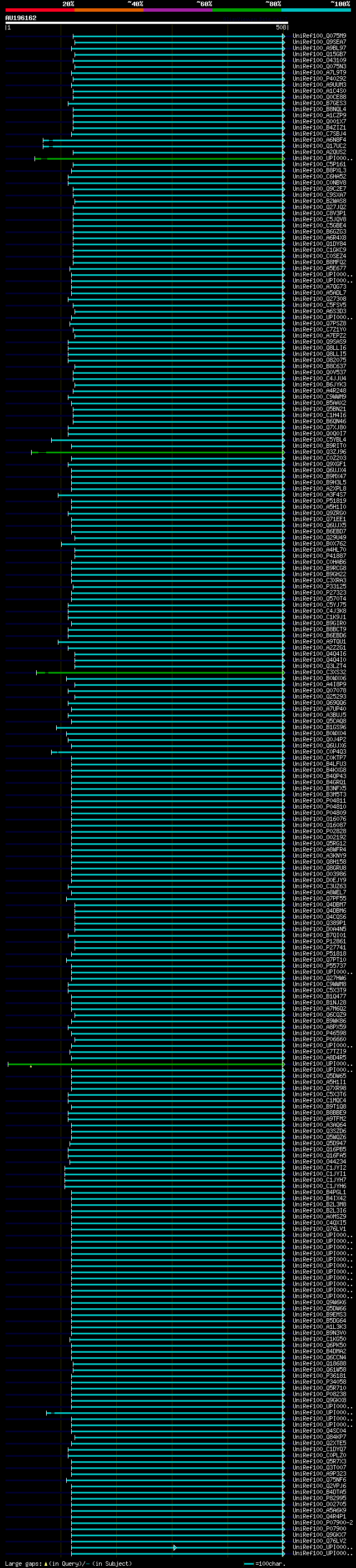Image resolution: width=356 pixels, height=1568 pixels.
Task: Open hit UniRef100_C5YBL4
Action: tap(319, 440)
